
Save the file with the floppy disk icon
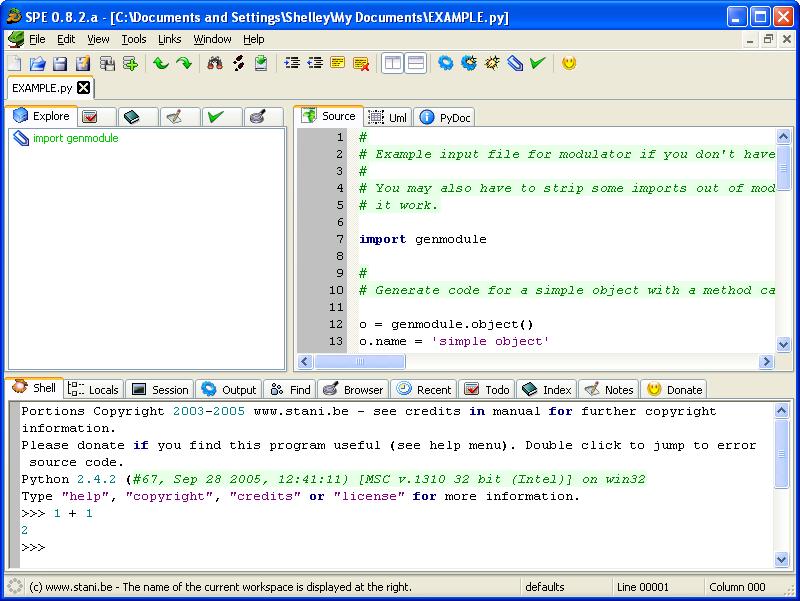[60, 63]
